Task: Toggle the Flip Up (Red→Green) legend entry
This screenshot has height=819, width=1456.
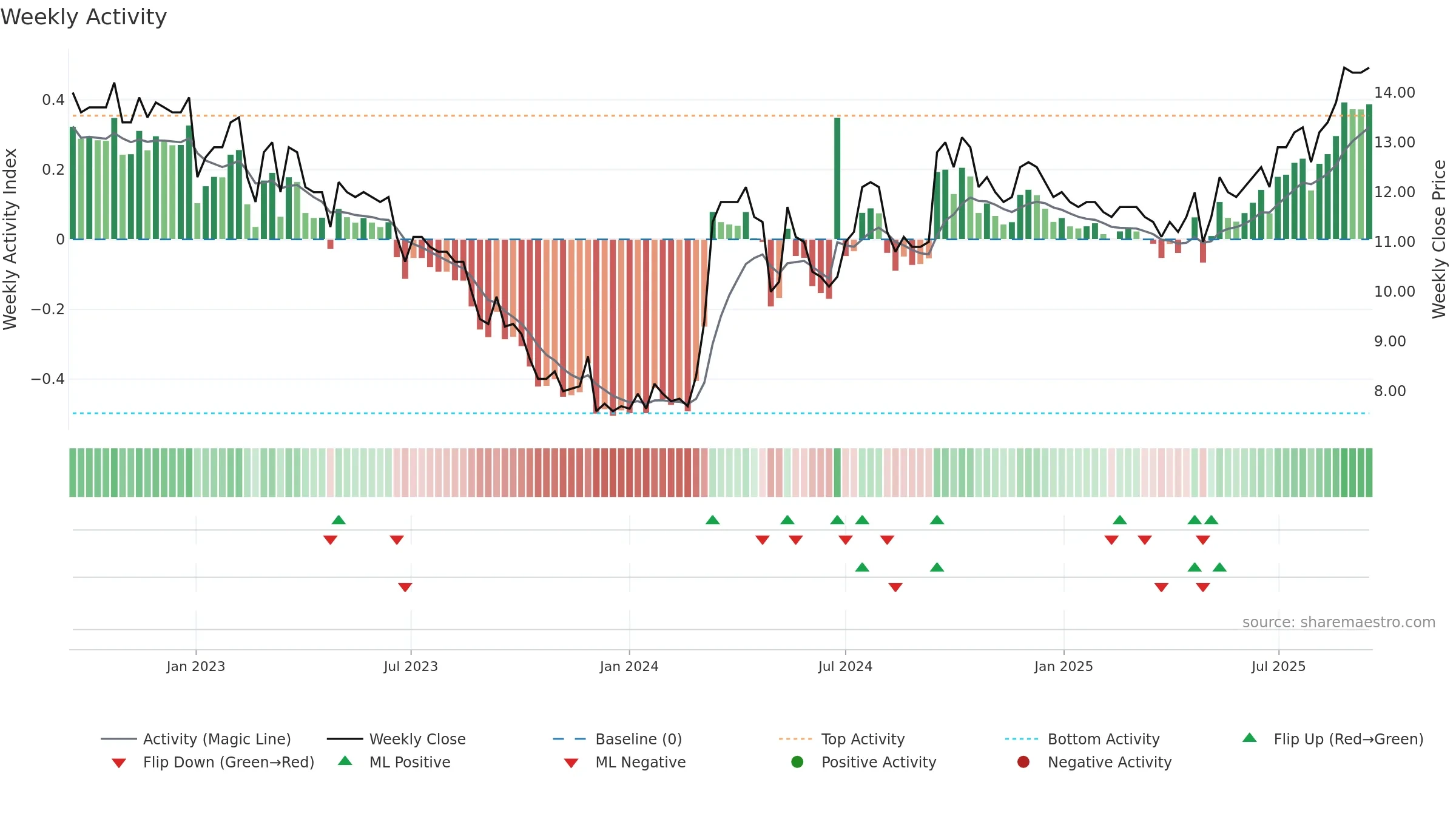Action: (1333, 739)
